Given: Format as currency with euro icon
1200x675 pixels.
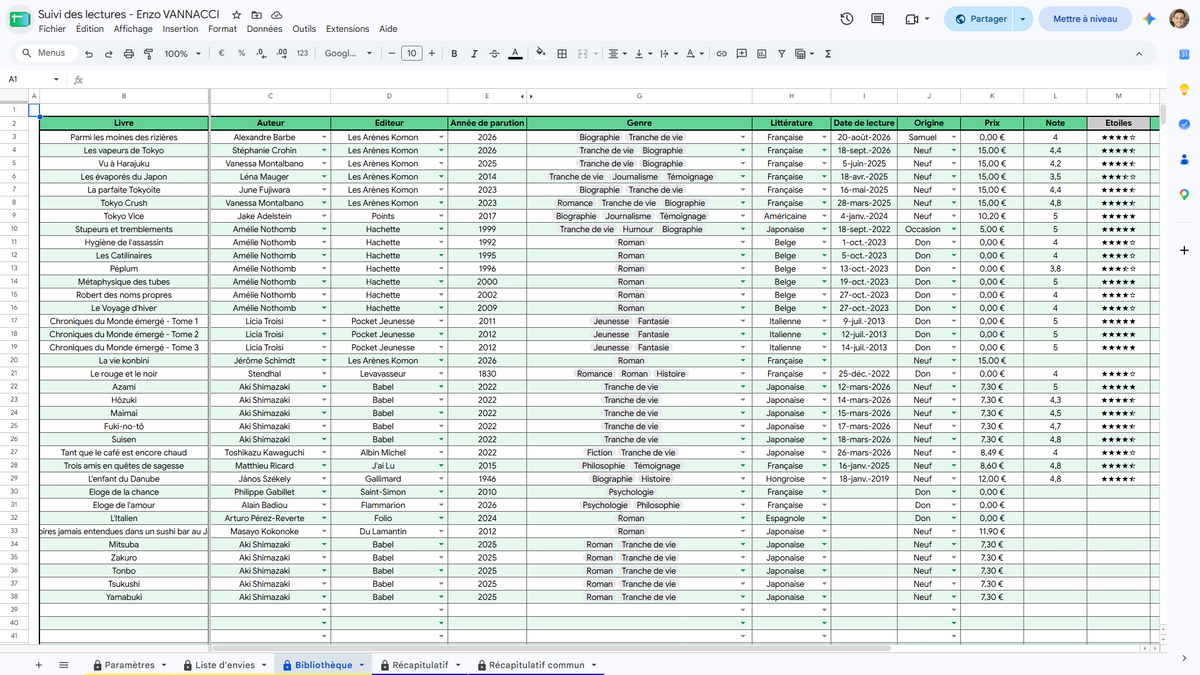Looking at the screenshot, I should (221, 54).
